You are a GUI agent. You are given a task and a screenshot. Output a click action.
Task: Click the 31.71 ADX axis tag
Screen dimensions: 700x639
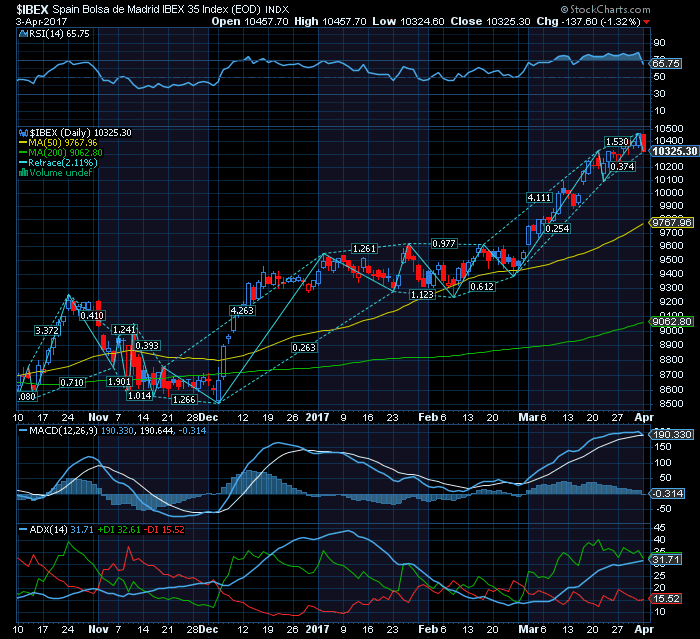[x=666, y=560]
